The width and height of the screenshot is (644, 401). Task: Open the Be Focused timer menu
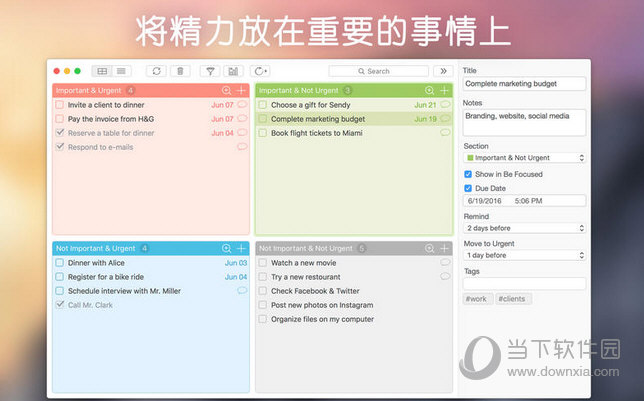260,71
